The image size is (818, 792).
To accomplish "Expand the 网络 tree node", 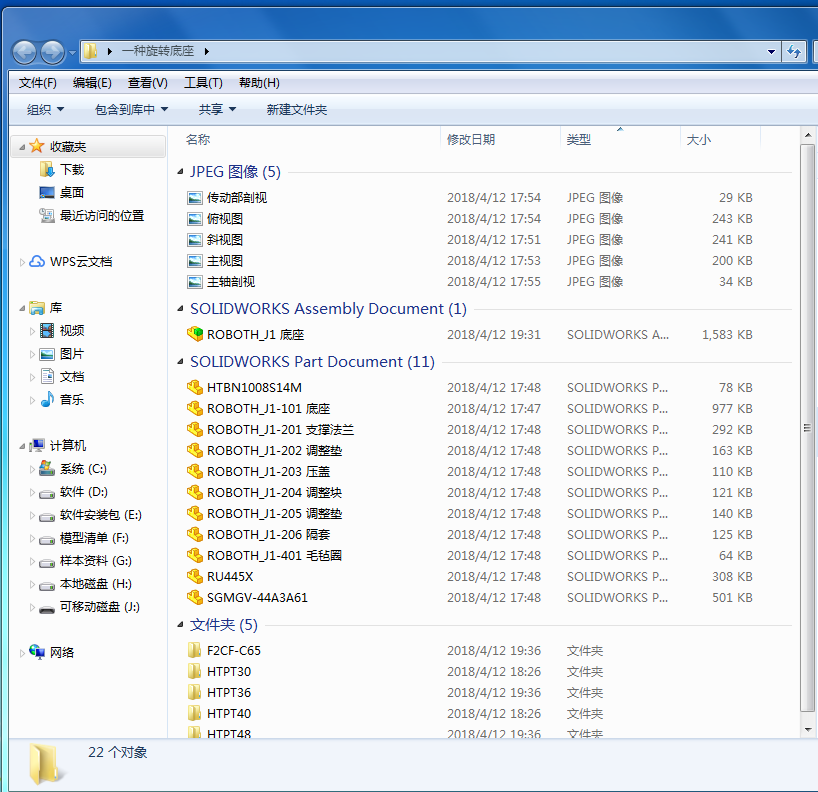I will tap(22, 653).
